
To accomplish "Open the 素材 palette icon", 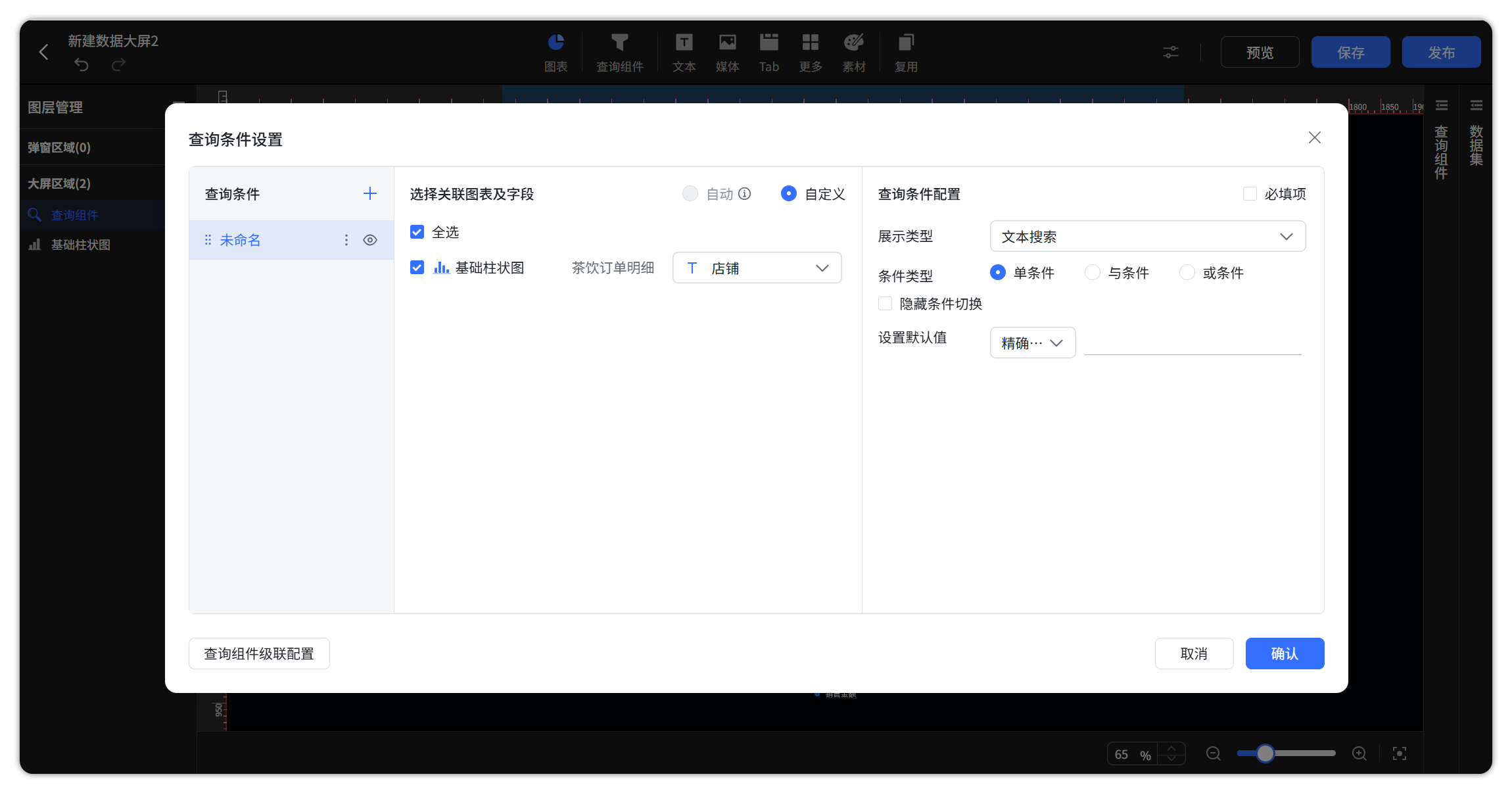I will point(854,53).
